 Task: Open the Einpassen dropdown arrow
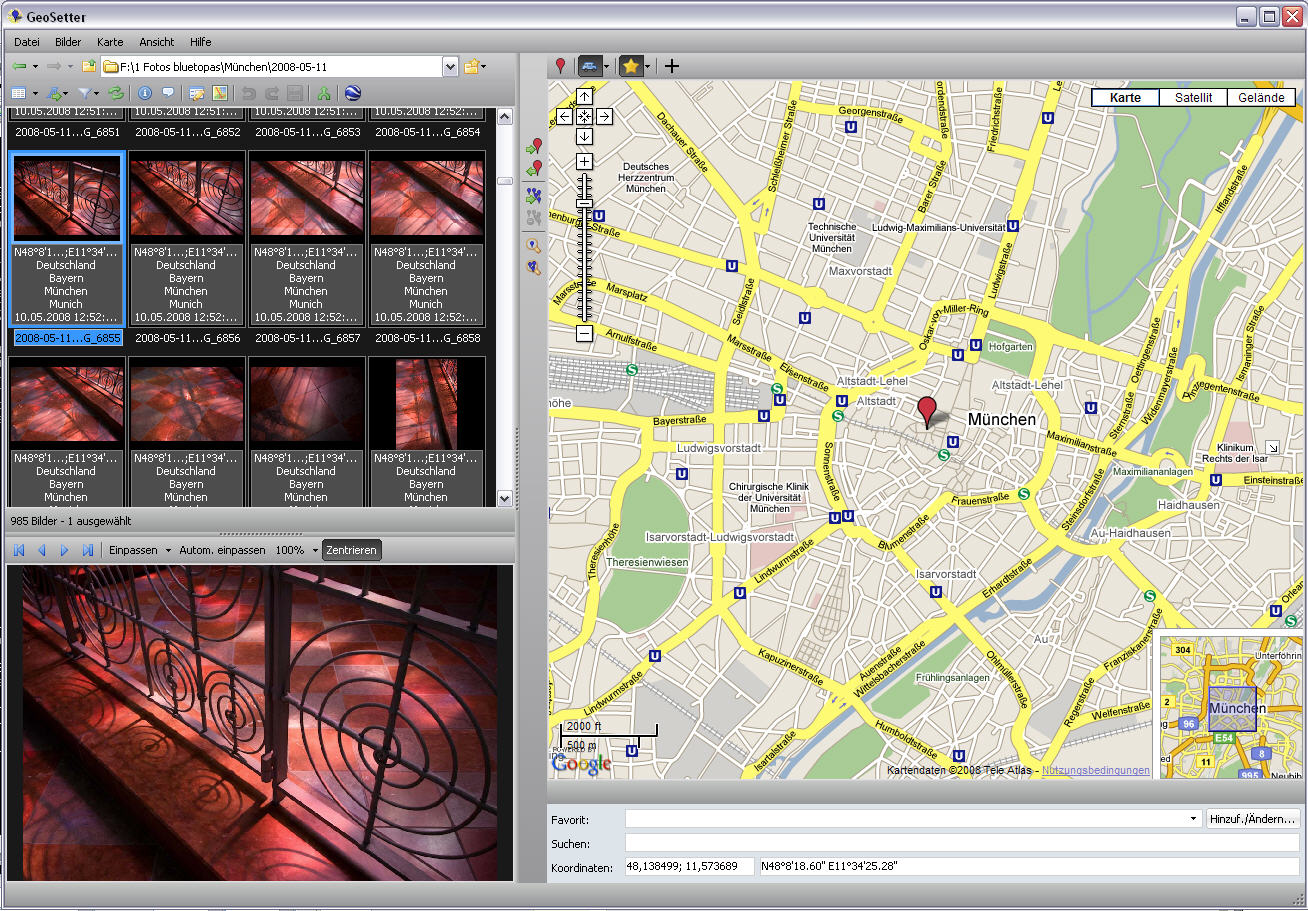coord(168,551)
